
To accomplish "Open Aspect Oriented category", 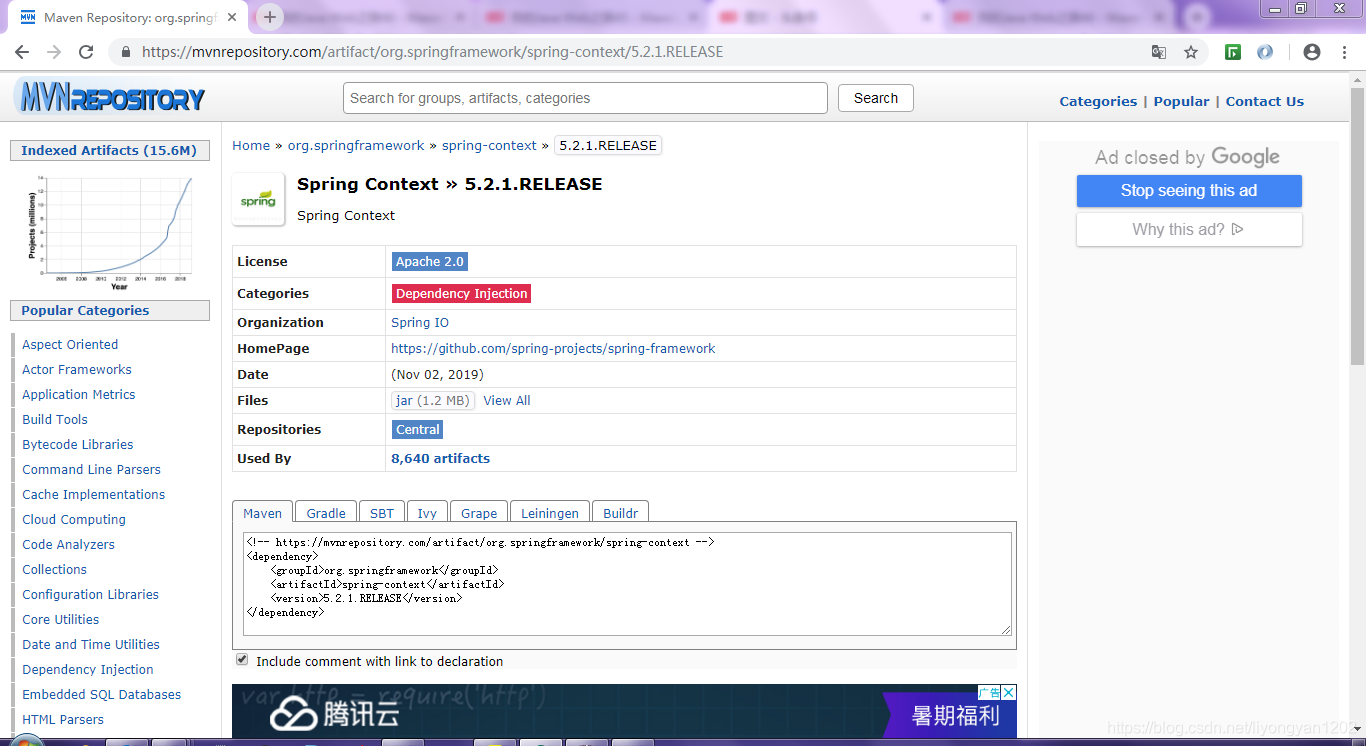I will pyautogui.click(x=70, y=344).
